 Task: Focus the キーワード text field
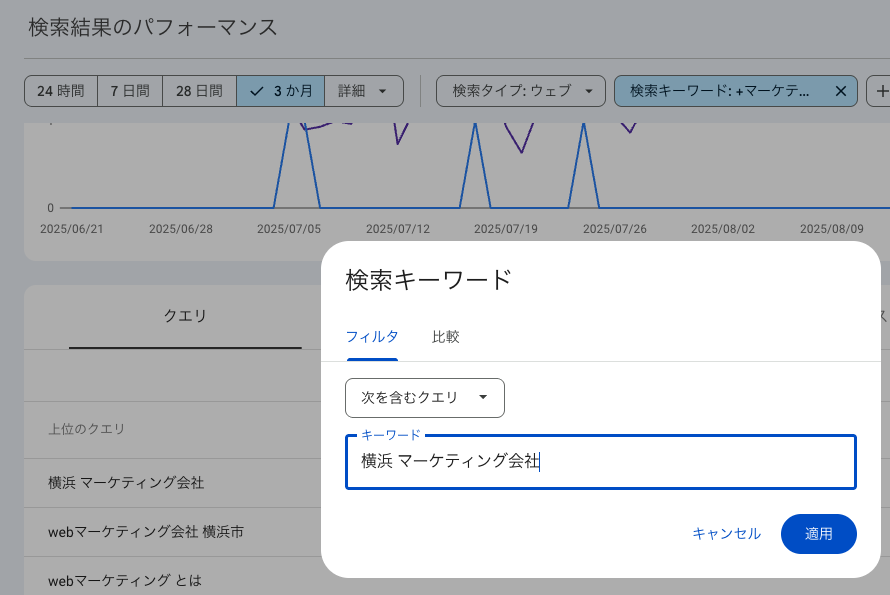tap(600, 462)
